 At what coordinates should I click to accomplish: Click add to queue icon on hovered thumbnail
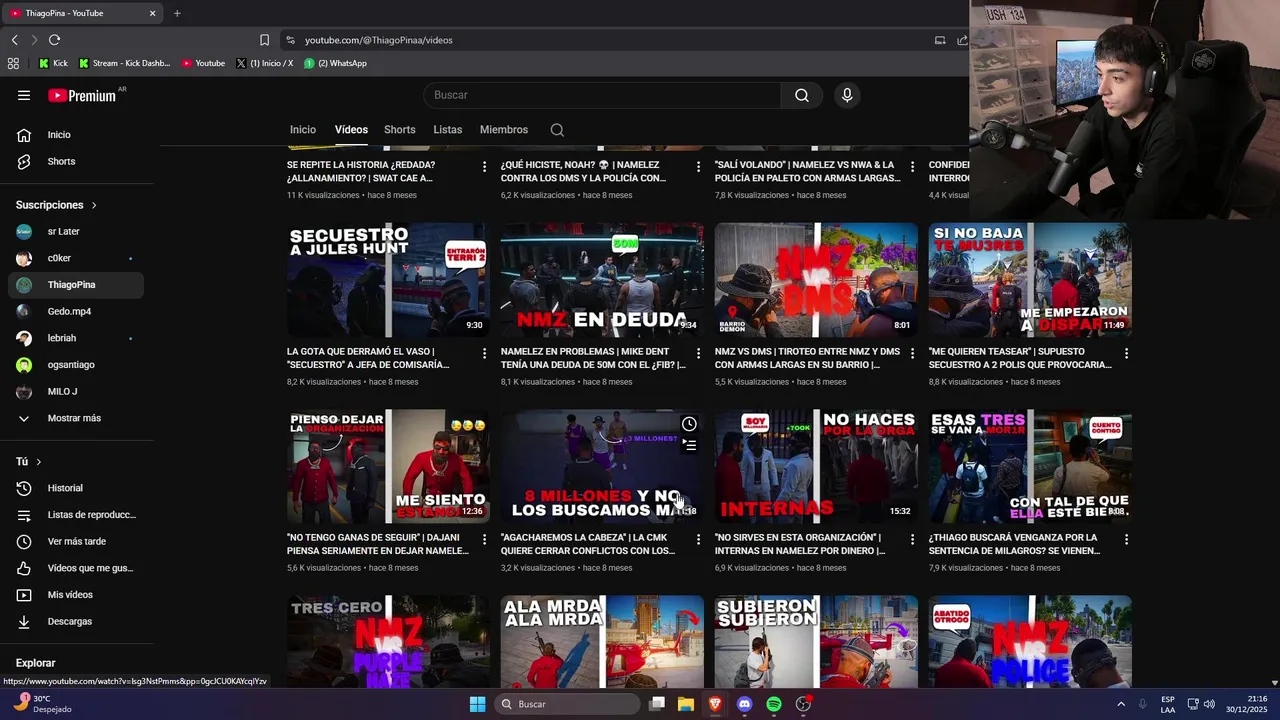tap(689, 446)
